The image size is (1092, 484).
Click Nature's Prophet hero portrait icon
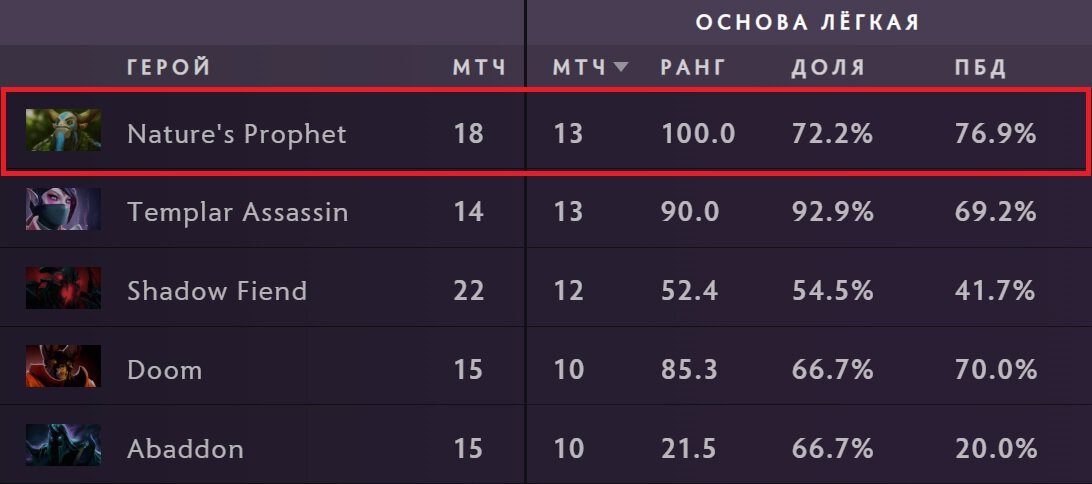coord(63,130)
